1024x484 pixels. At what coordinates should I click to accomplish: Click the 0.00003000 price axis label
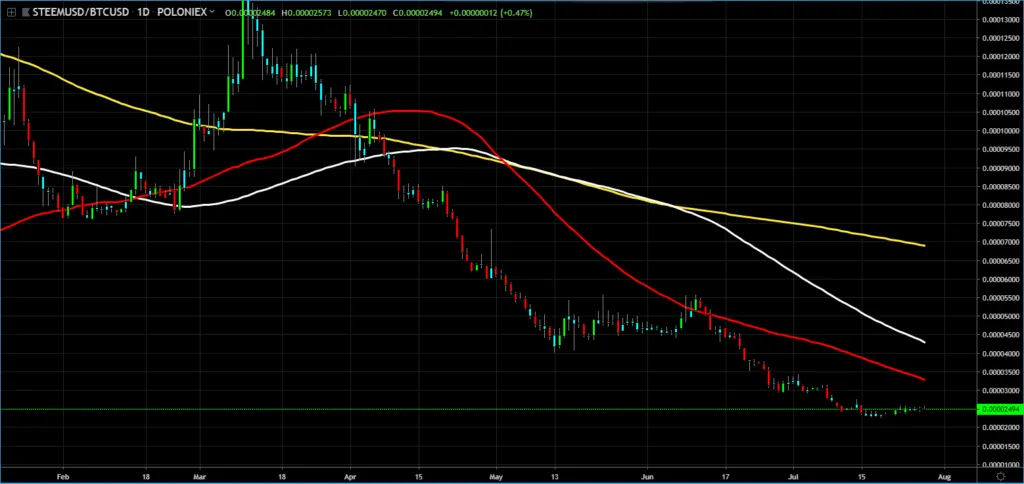point(1000,391)
